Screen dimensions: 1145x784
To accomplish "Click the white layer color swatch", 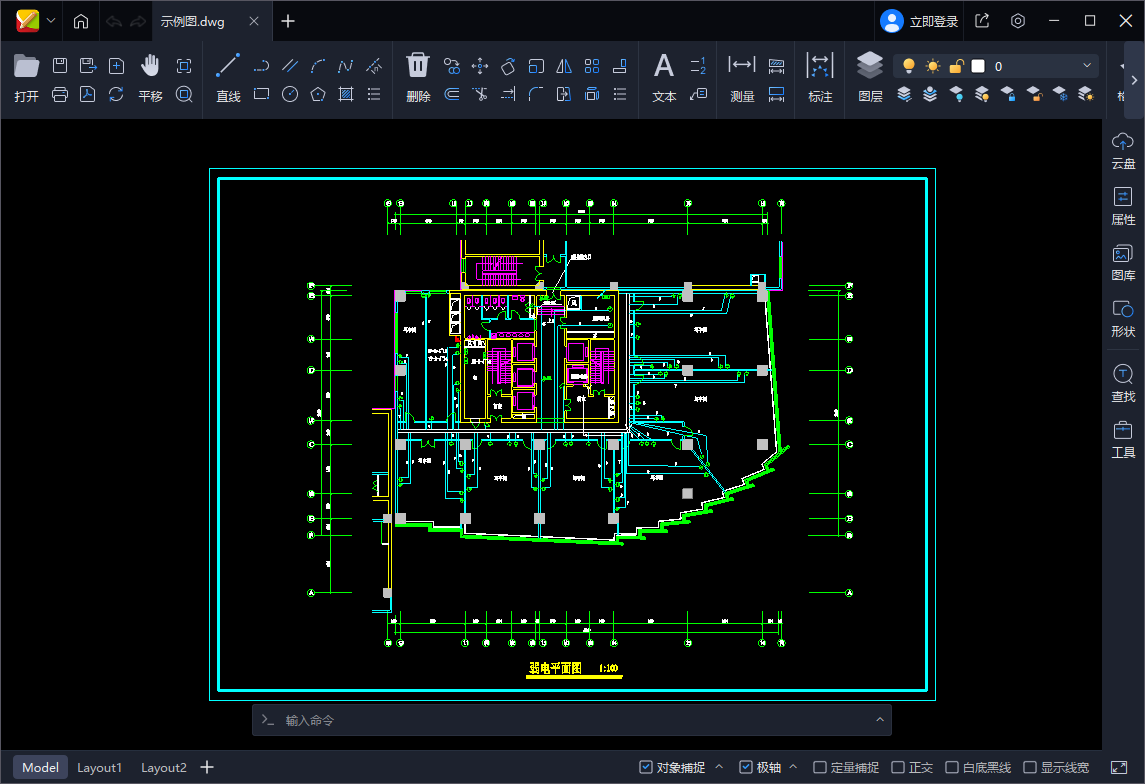I will tap(978, 66).
